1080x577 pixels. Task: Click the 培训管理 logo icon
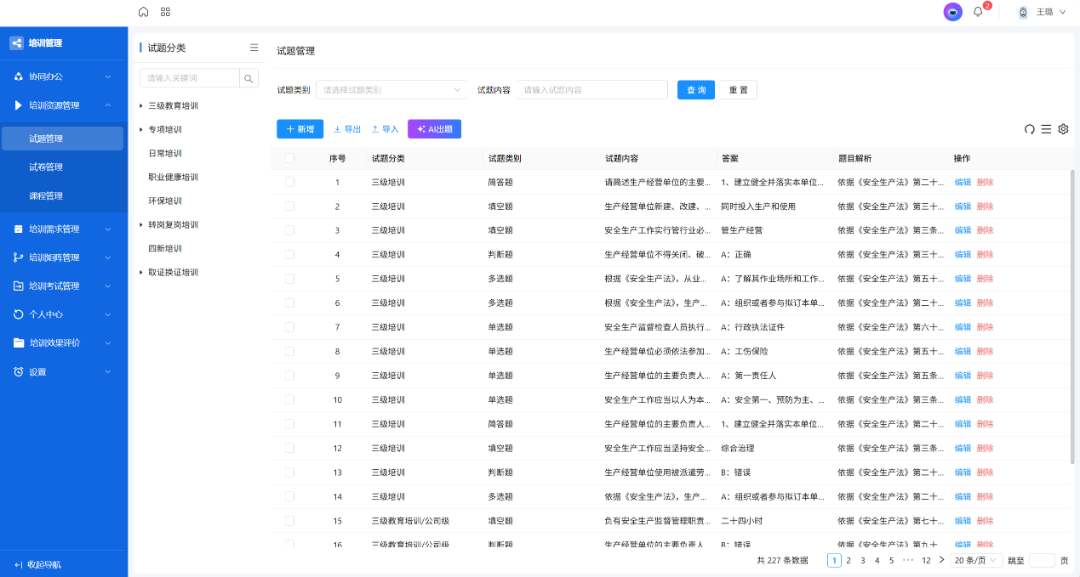pyautogui.click(x=17, y=43)
